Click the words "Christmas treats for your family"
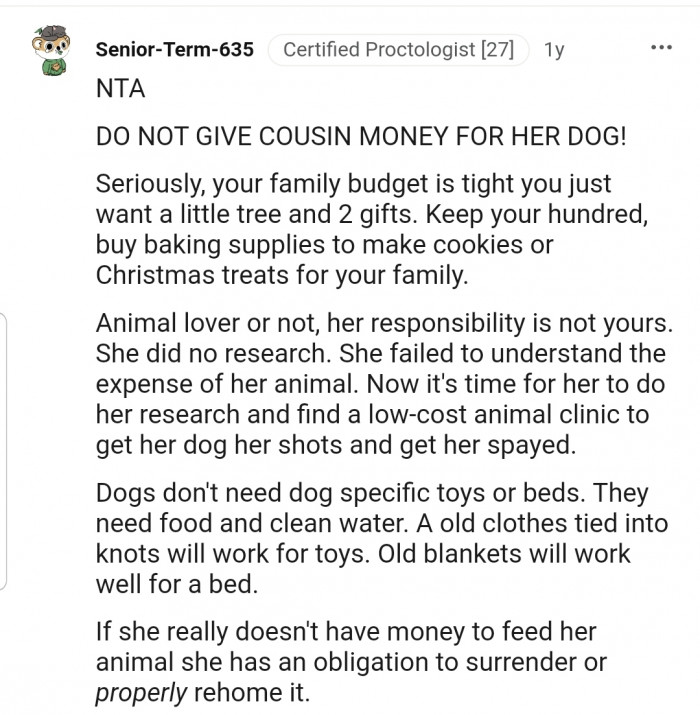This screenshot has width=700, height=715. click(281, 275)
